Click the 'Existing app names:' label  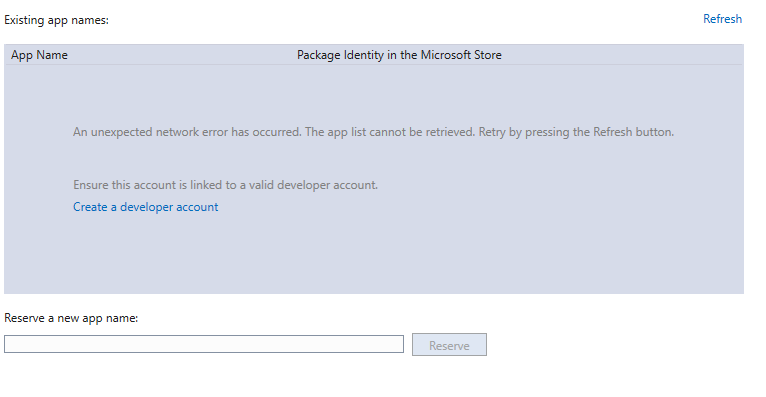tap(57, 20)
